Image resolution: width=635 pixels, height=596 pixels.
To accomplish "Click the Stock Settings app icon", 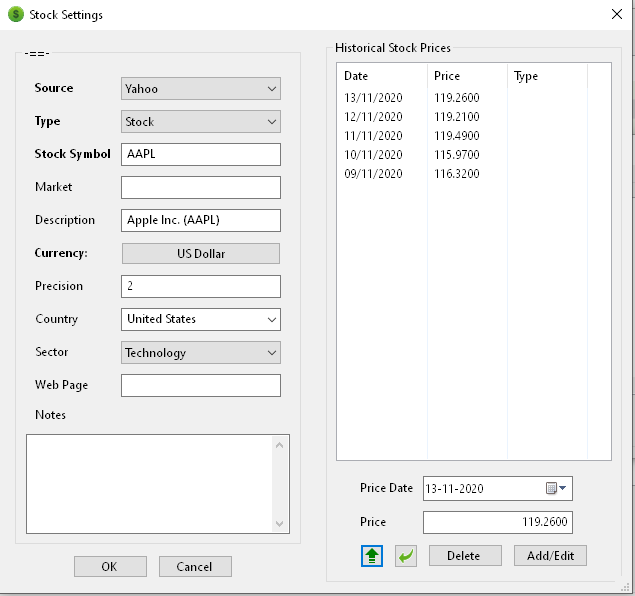I will 16,15.
